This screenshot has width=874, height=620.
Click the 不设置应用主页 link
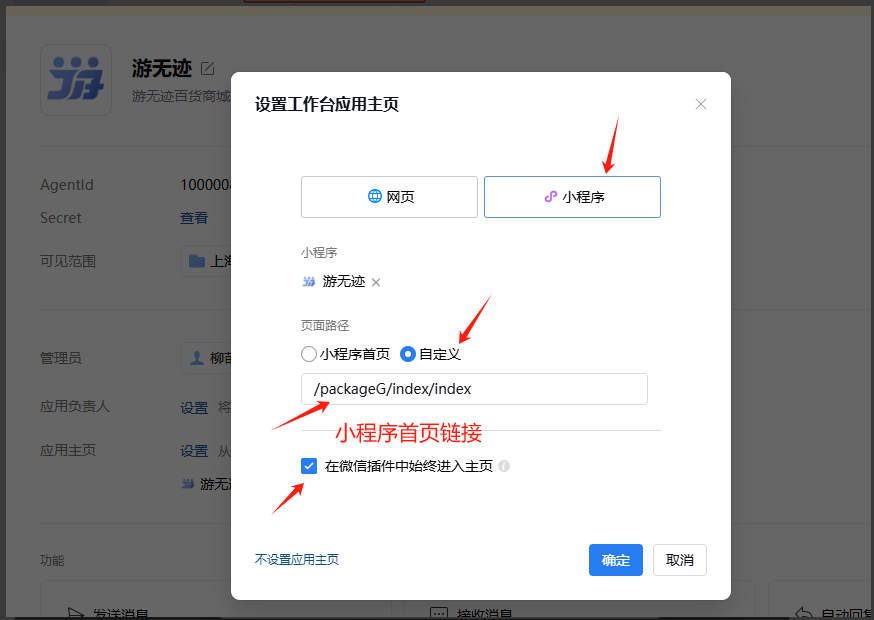(x=297, y=560)
